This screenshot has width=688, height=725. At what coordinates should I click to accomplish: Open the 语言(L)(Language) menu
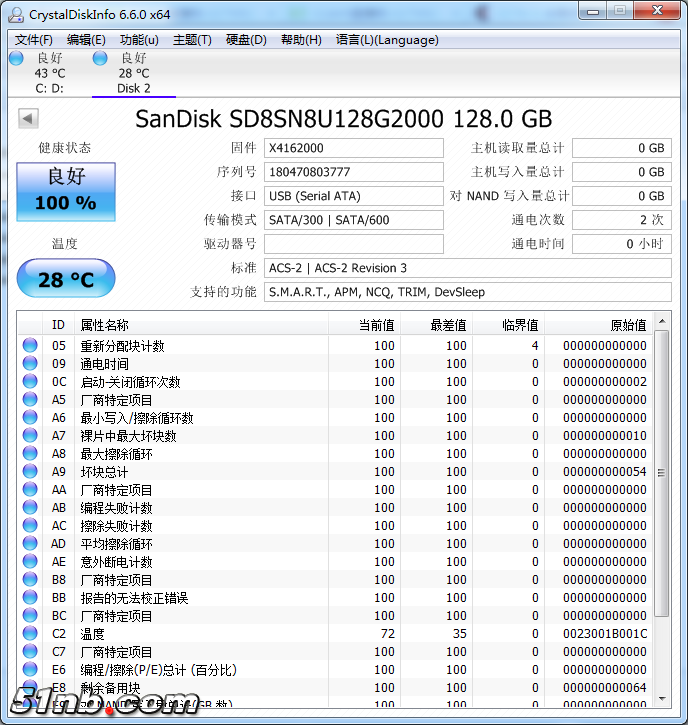point(387,40)
